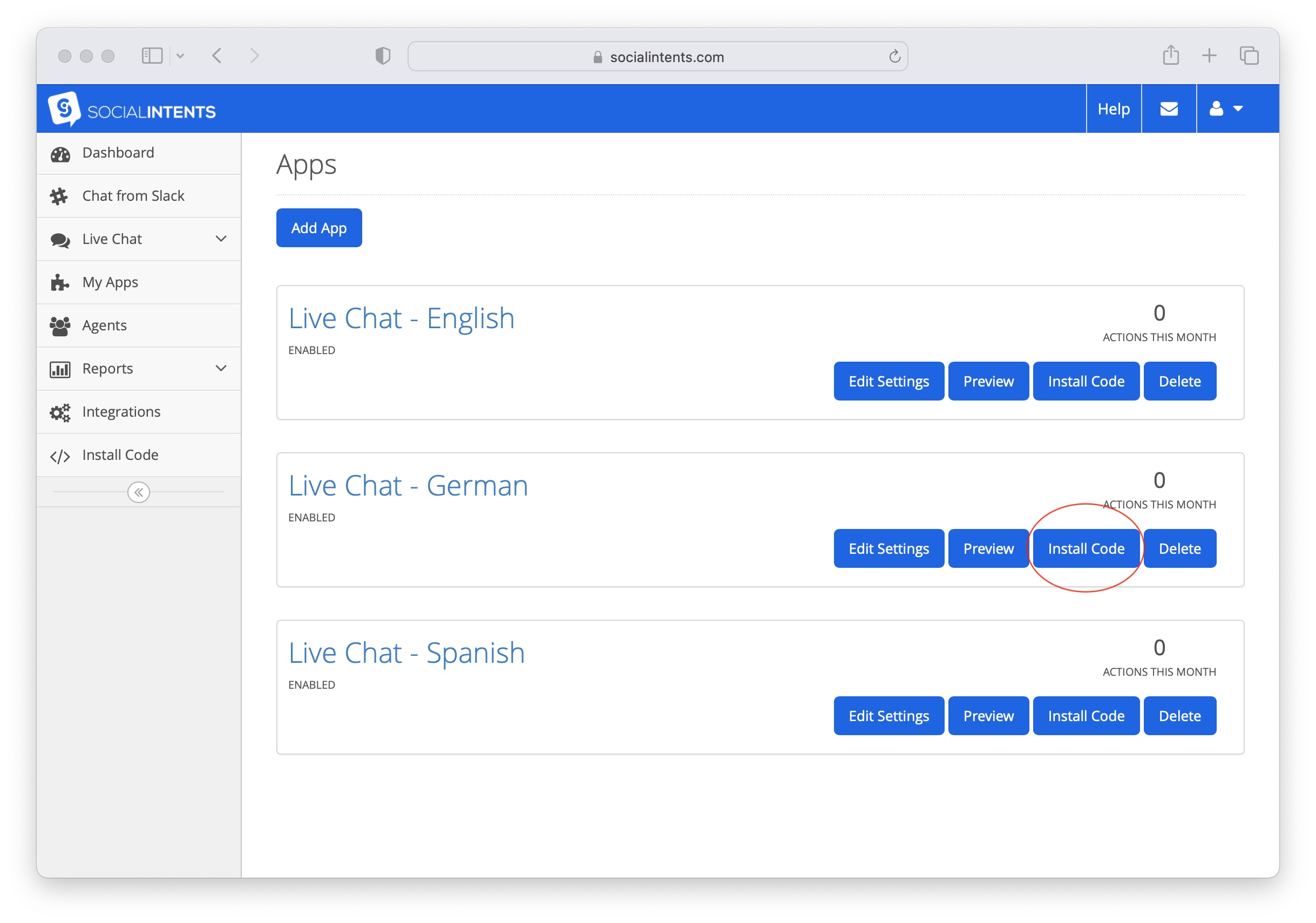Open Install Code in the sidebar
The height and width of the screenshot is (923, 1316).
(139, 455)
